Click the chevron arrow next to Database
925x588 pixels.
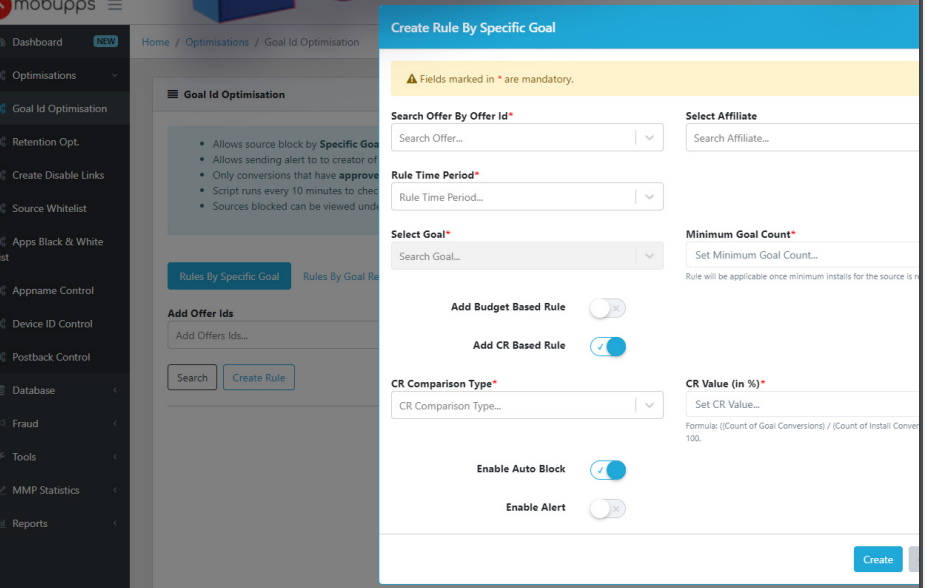click(115, 390)
